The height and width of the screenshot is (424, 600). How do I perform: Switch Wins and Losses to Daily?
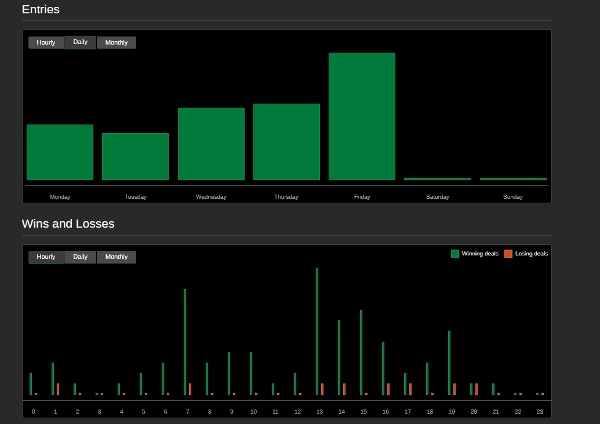coord(80,257)
